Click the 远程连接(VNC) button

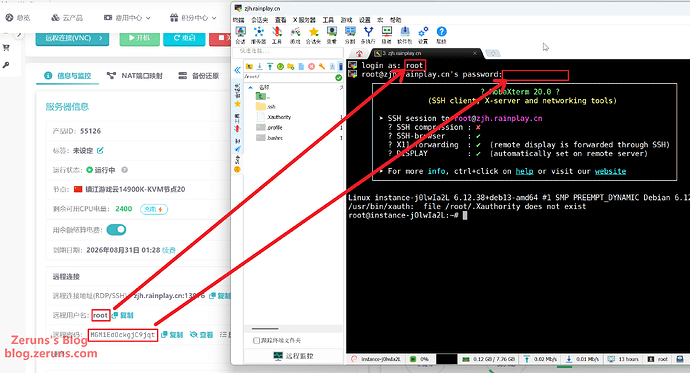(72, 38)
